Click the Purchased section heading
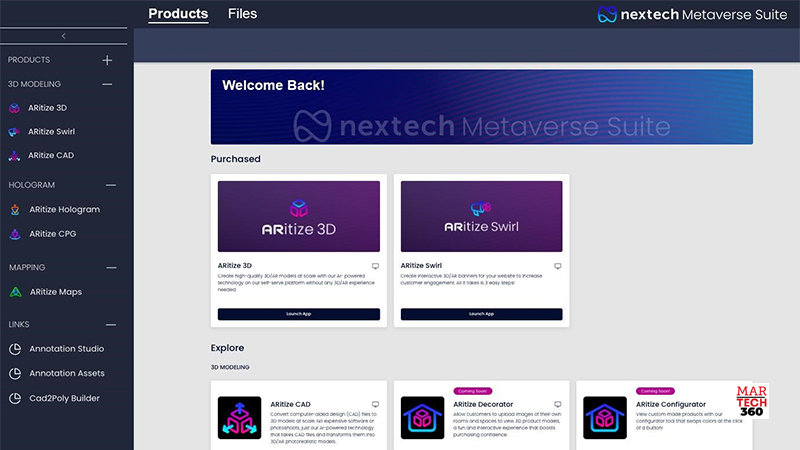The width and height of the screenshot is (800, 450). 236,159
